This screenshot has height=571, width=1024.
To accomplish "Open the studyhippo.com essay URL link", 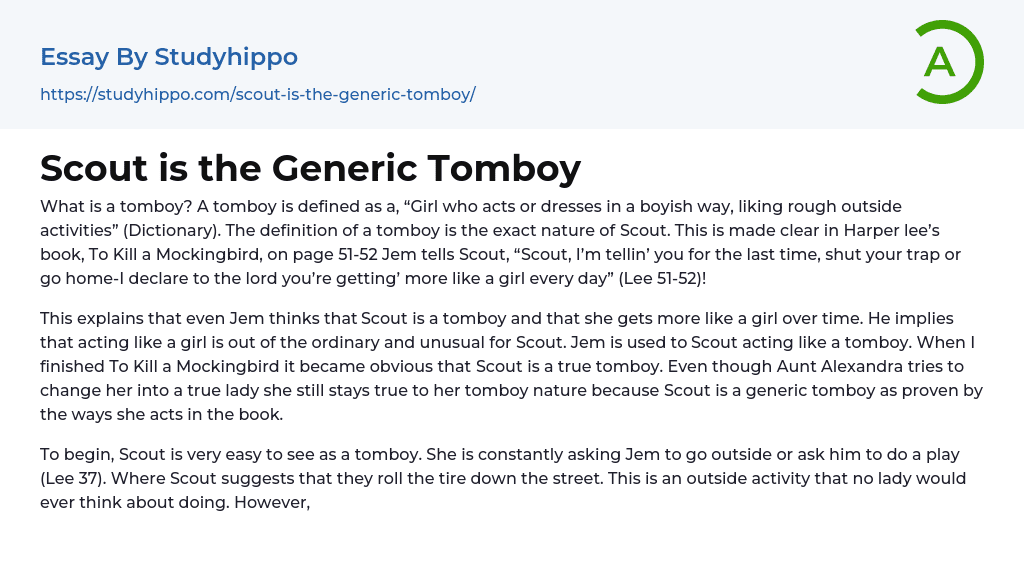I will (257, 94).
